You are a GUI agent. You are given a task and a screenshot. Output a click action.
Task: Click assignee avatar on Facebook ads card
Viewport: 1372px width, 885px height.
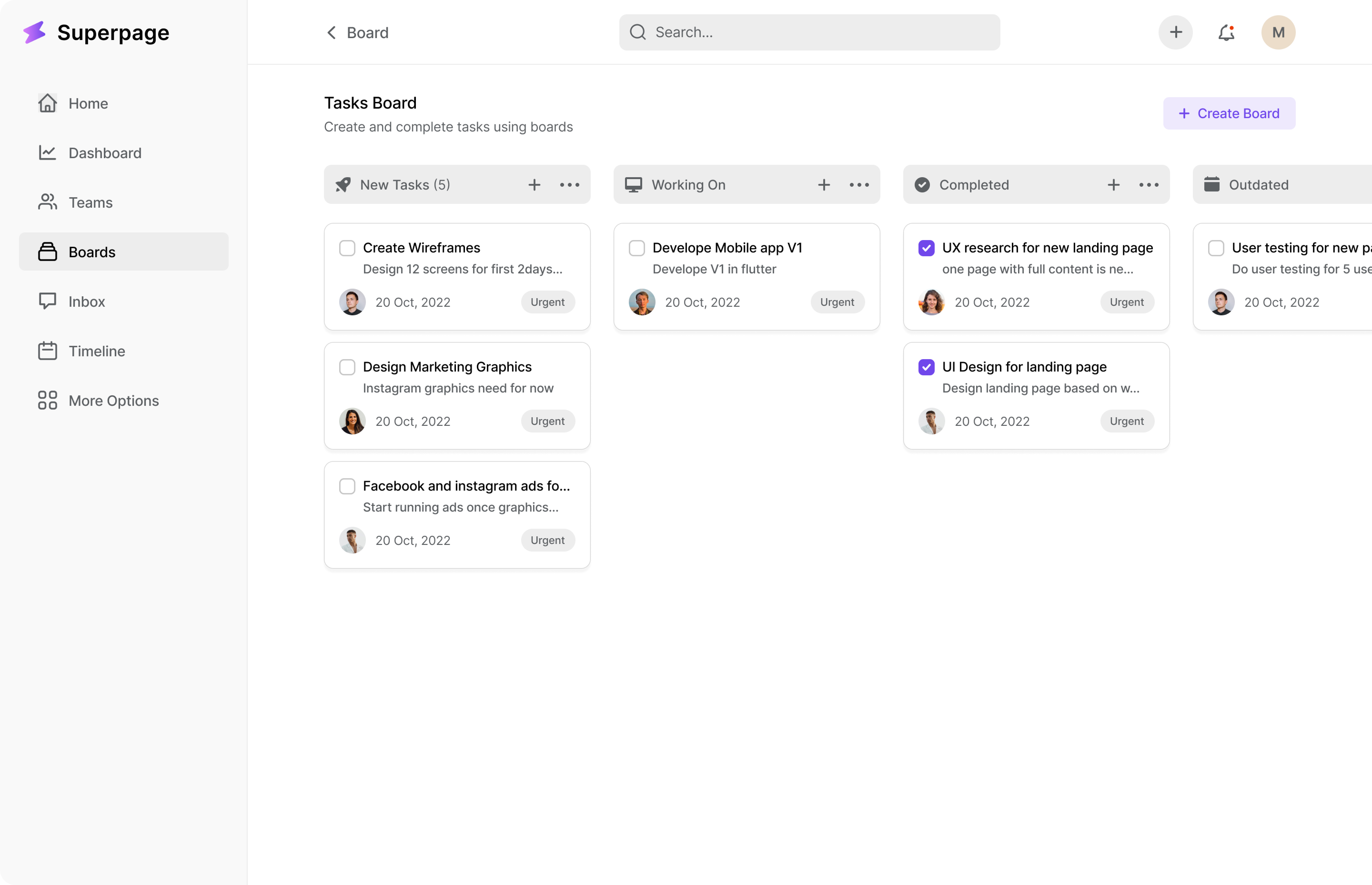(x=352, y=540)
